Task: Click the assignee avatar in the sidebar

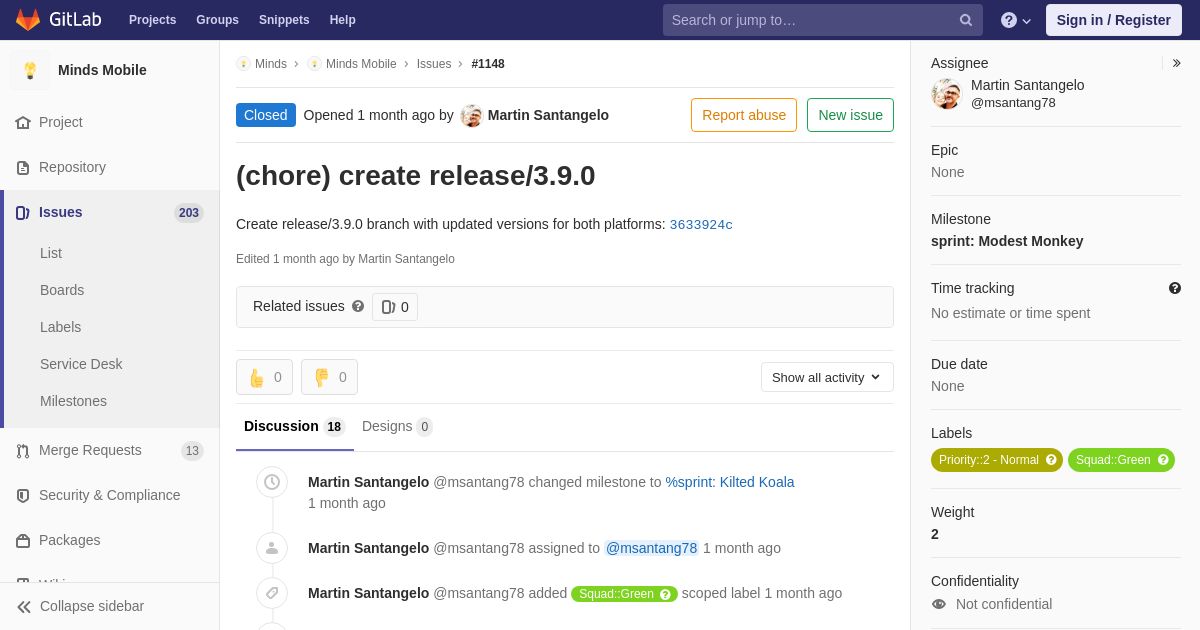Action: point(946,94)
